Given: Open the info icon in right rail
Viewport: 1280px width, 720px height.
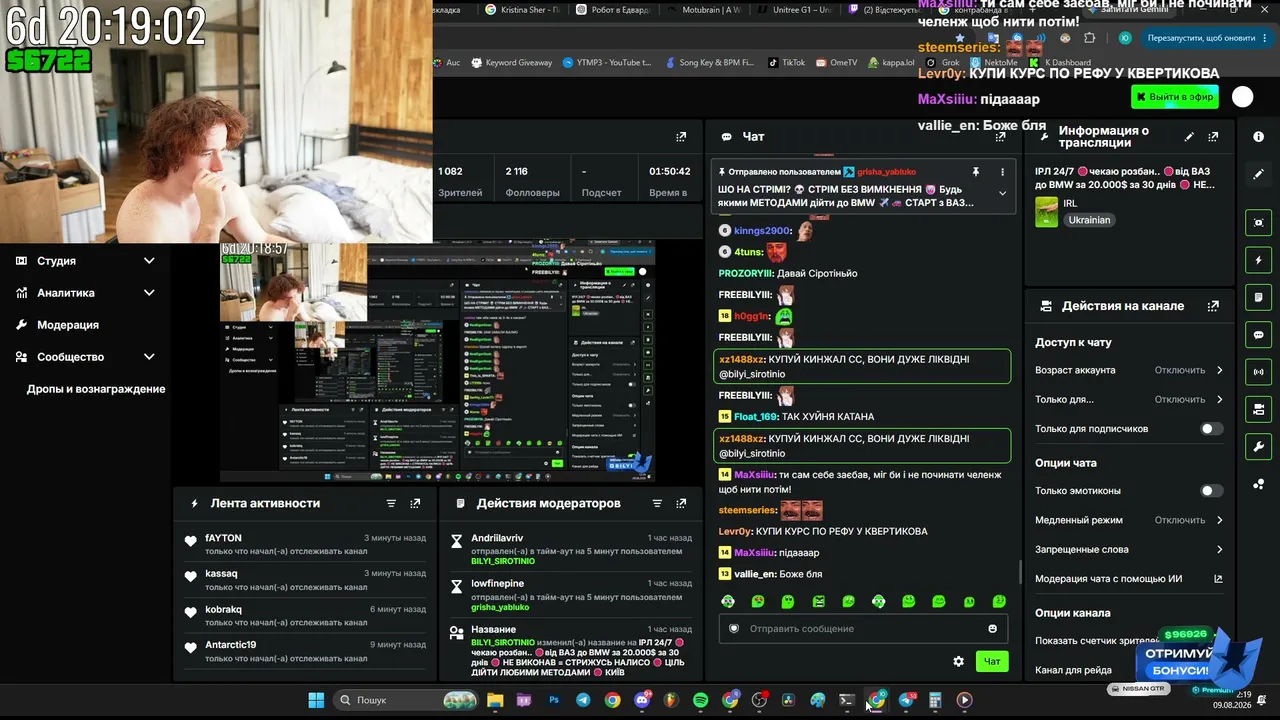Looking at the screenshot, I should [x=1258, y=136].
